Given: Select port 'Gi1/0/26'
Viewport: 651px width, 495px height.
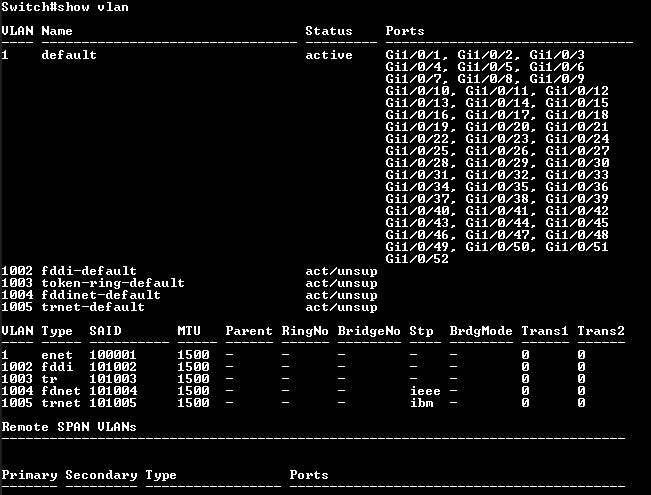Looking at the screenshot, I should (x=499, y=151).
